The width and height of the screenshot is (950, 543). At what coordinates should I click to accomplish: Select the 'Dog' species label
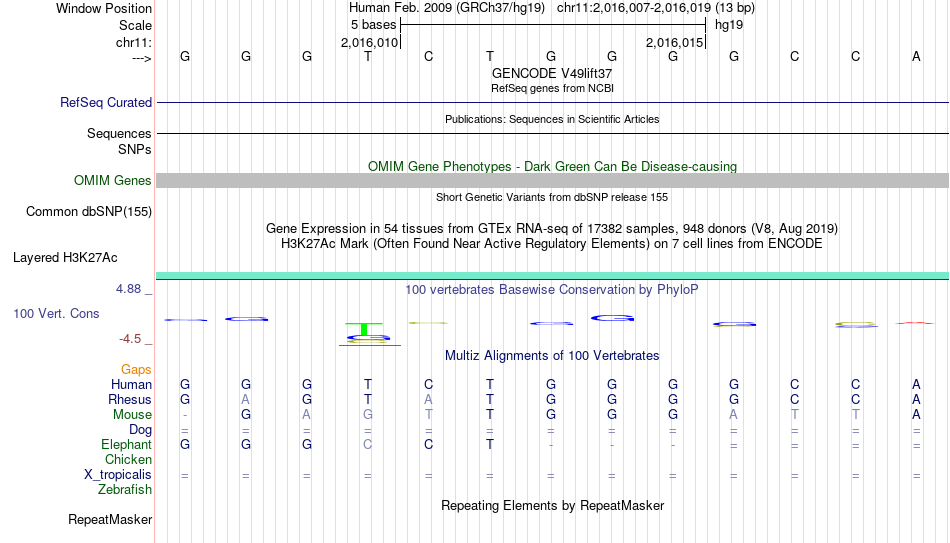pos(140,430)
